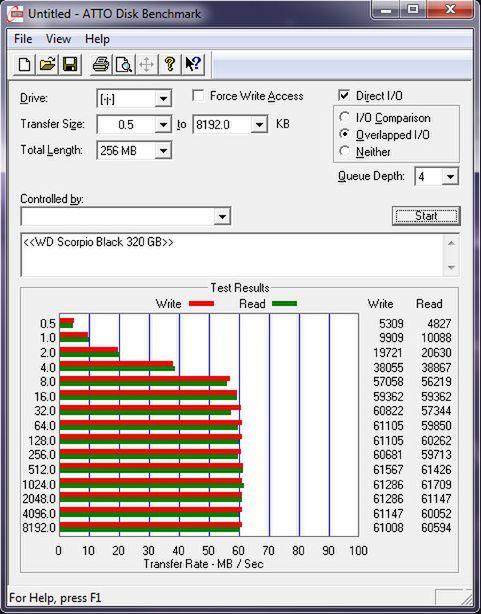This screenshot has height=614, width=481.
Task: Select the Neither radio option
Action: coord(345,151)
